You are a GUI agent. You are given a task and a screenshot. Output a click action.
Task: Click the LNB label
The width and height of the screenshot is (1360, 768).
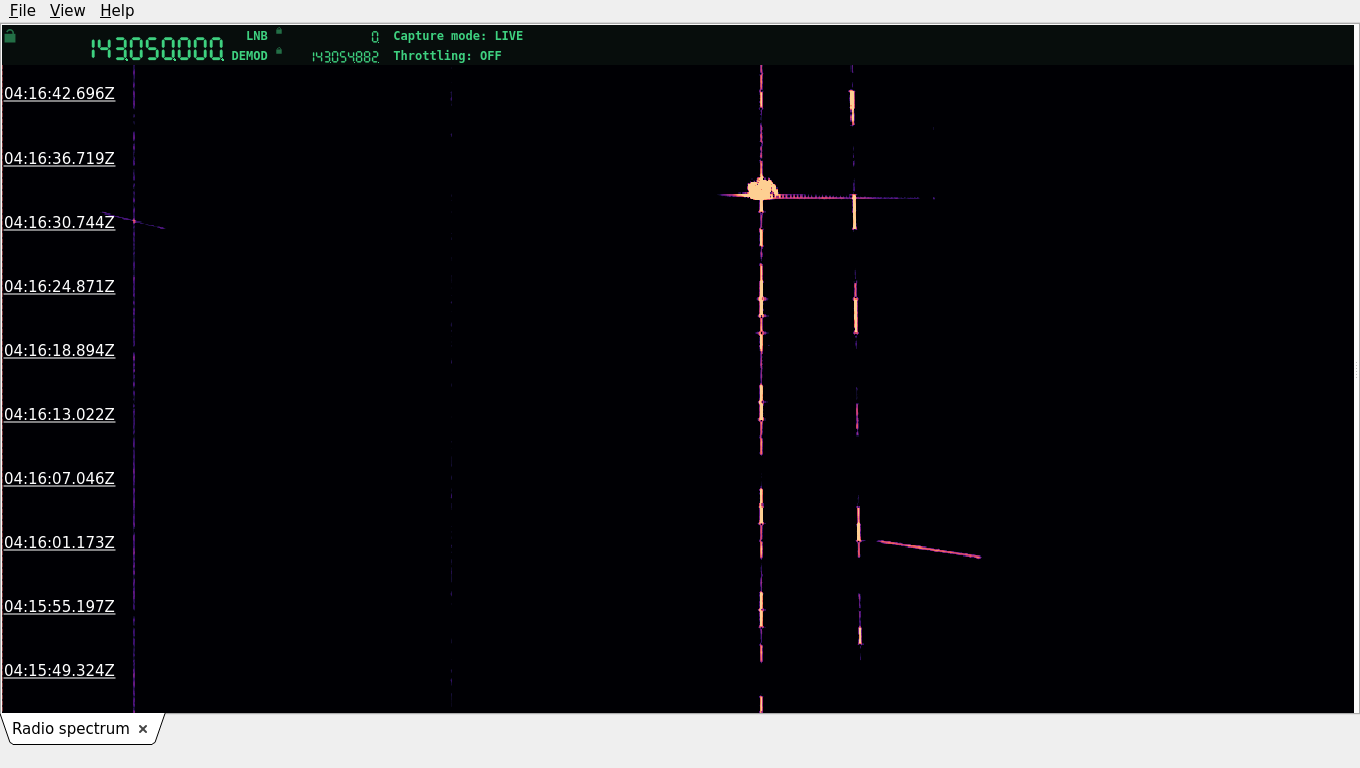pos(257,36)
